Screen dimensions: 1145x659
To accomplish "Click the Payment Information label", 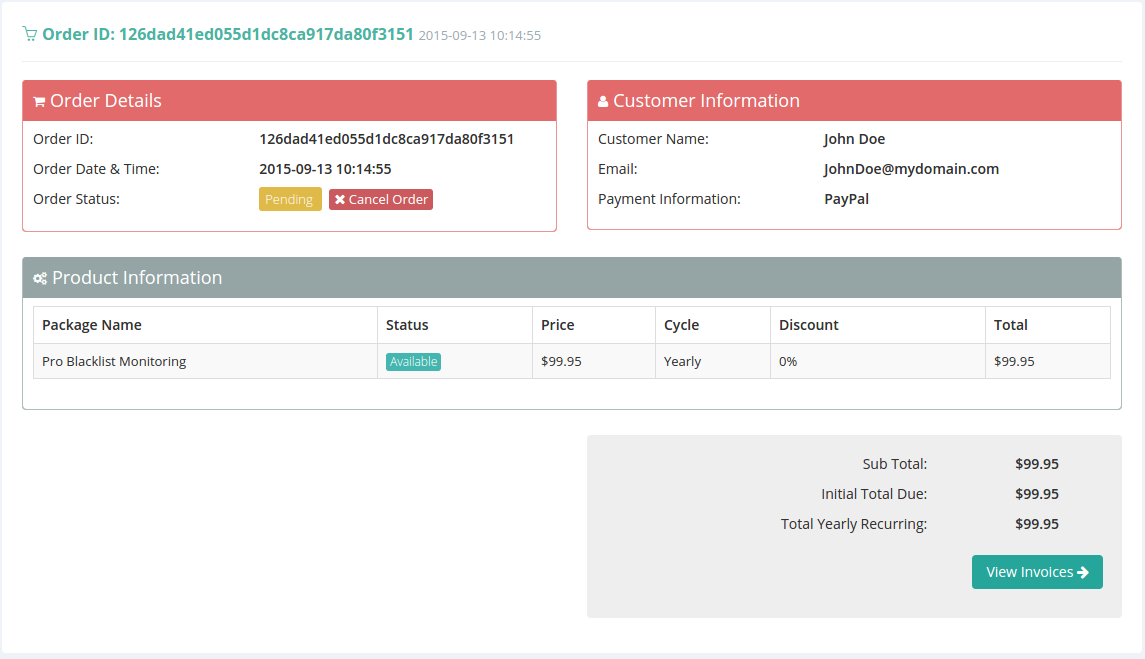I will click(x=669, y=199).
